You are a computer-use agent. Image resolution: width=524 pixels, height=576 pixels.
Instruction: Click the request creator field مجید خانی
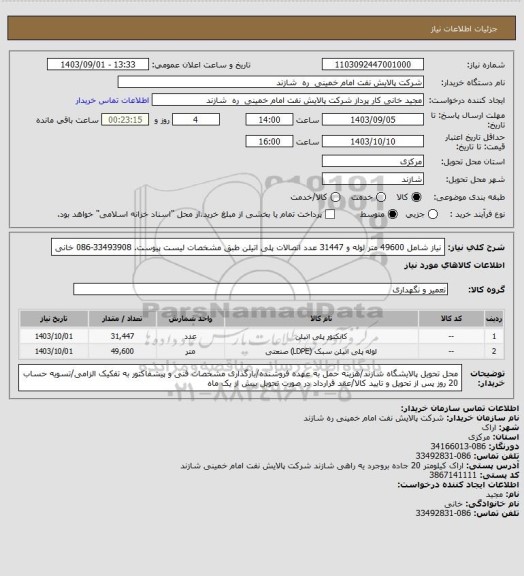(x=288, y=100)
